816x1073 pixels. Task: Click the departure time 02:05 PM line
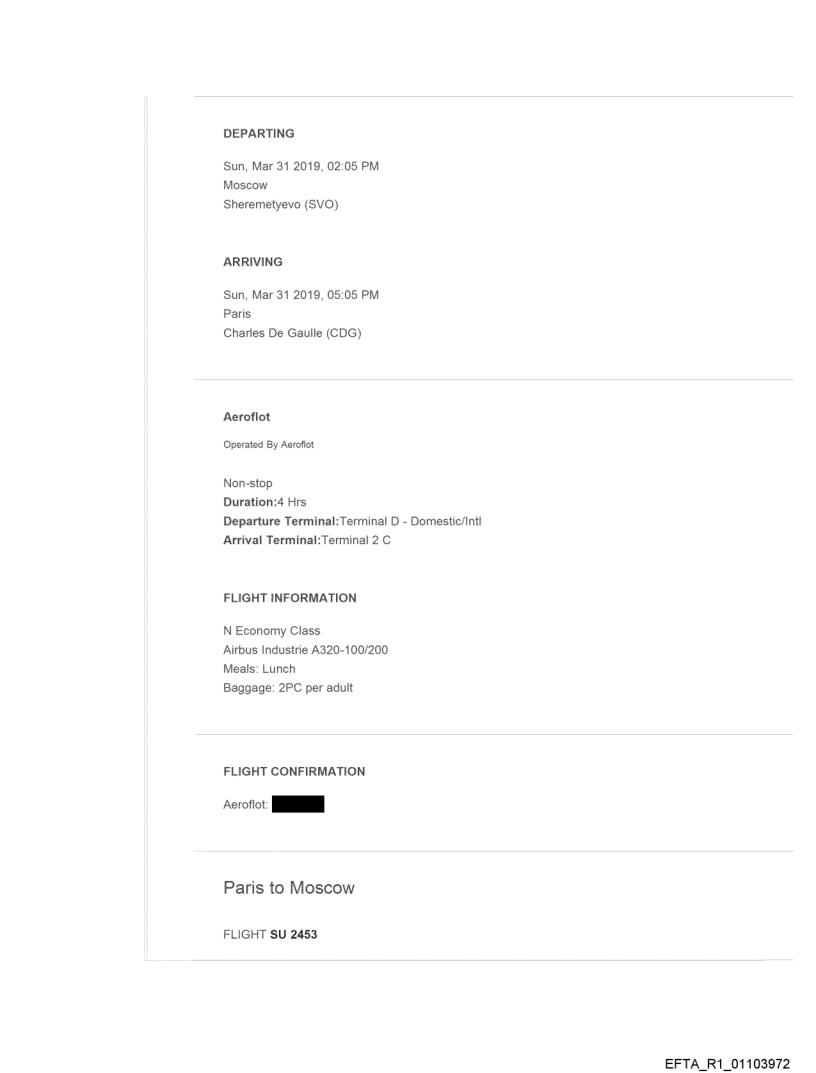[300, 166]
